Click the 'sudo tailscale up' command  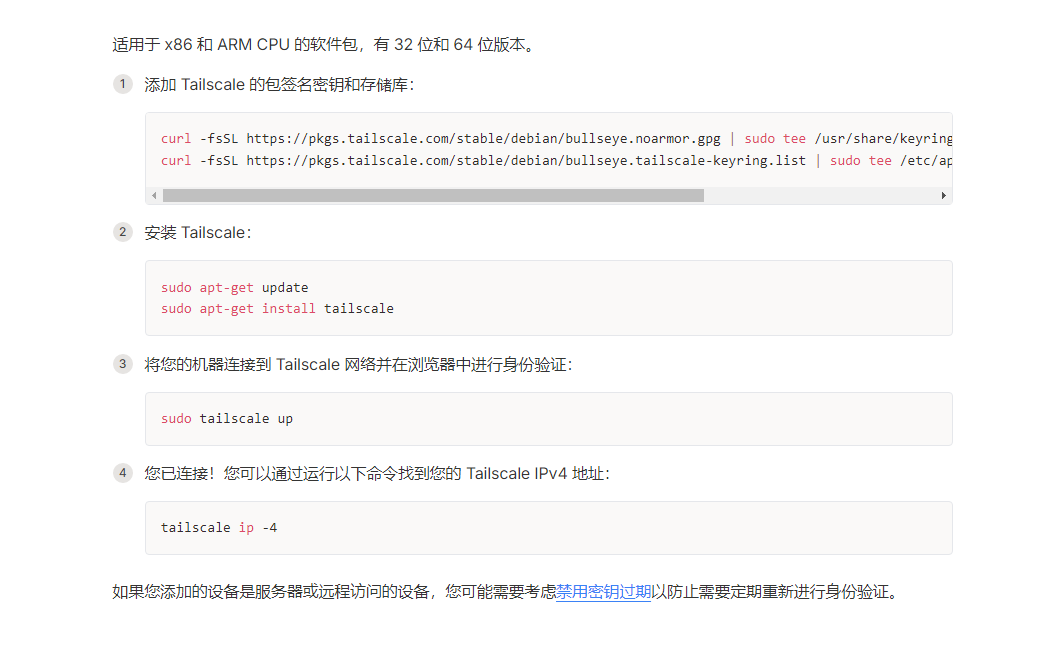click(227, 419)
